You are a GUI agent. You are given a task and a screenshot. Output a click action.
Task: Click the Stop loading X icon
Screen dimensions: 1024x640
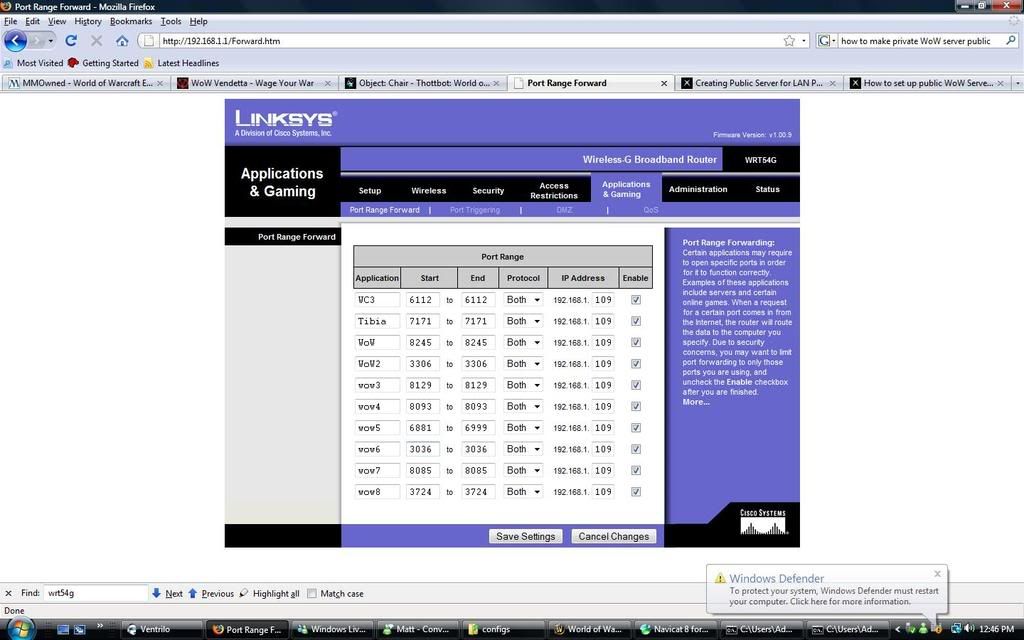pyautogui.click(x=97, y=40)
